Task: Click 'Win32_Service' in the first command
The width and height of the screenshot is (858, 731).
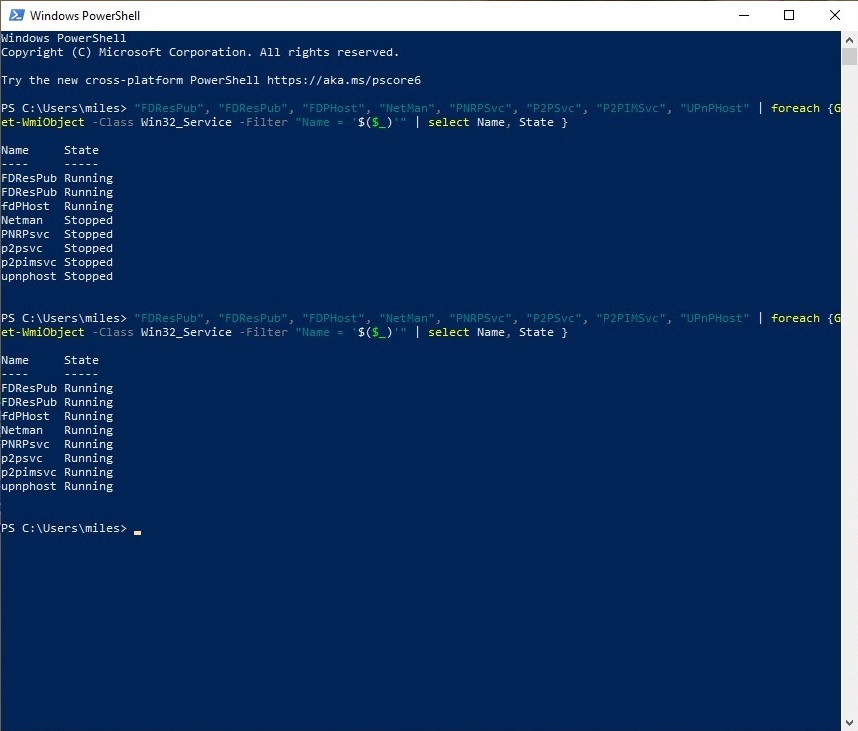Action: [x=186, y=123]
